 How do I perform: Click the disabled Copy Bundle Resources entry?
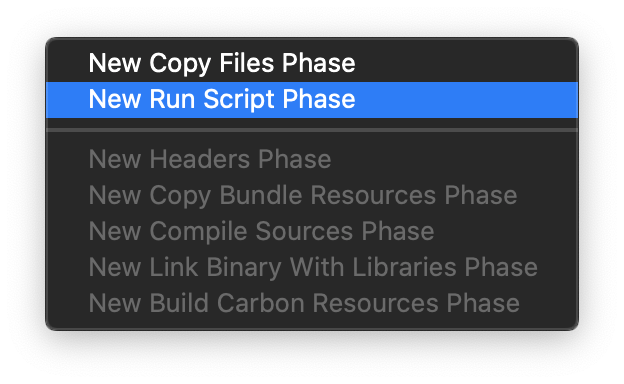coord(312,196)
